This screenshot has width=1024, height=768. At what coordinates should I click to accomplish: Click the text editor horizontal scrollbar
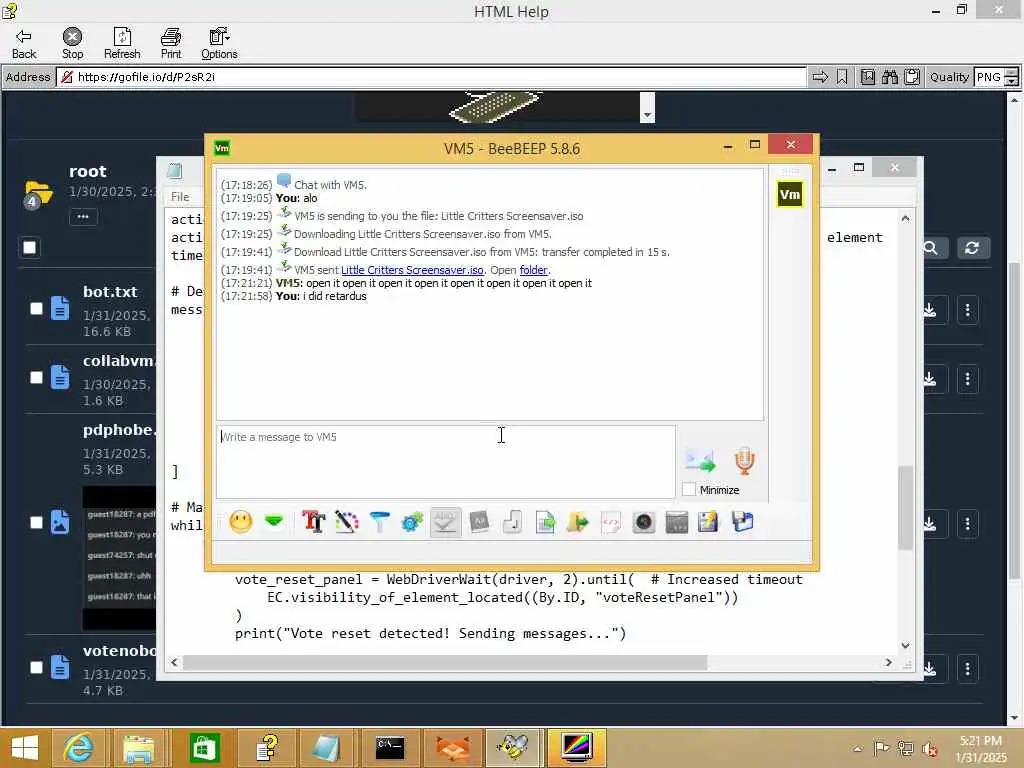[x=444, y=663]
